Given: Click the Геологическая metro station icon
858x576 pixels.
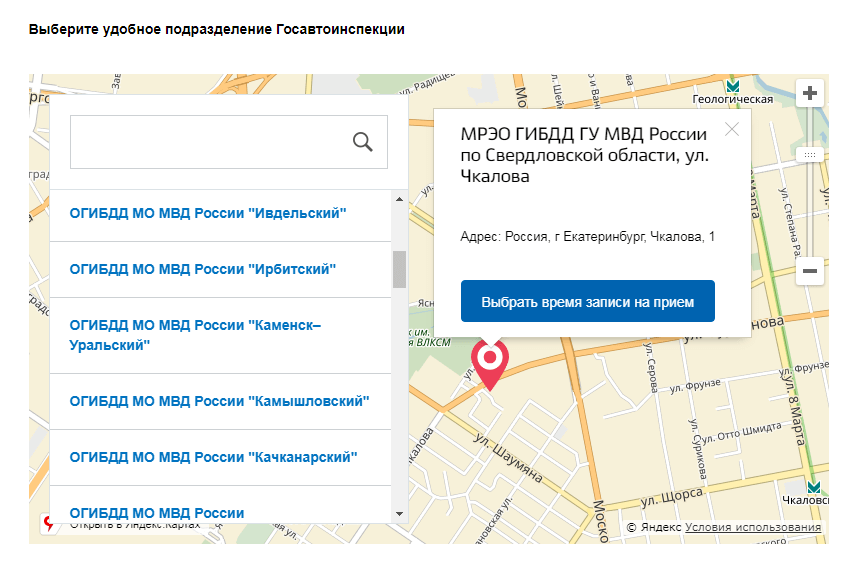Looking at the screenshot, I should tap(733, 86).
